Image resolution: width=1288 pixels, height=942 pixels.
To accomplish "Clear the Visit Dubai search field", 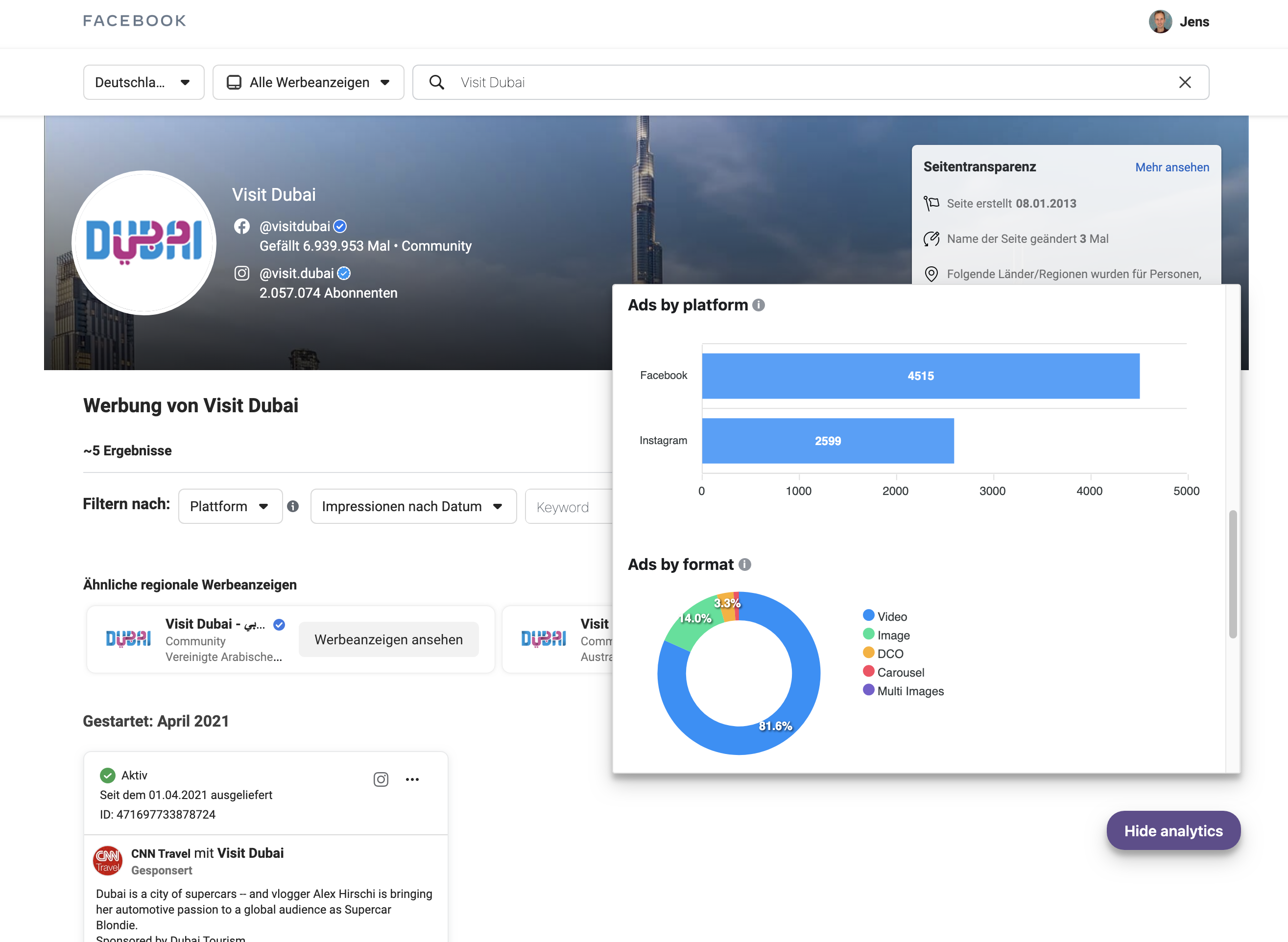I will tap(1185, 82).
